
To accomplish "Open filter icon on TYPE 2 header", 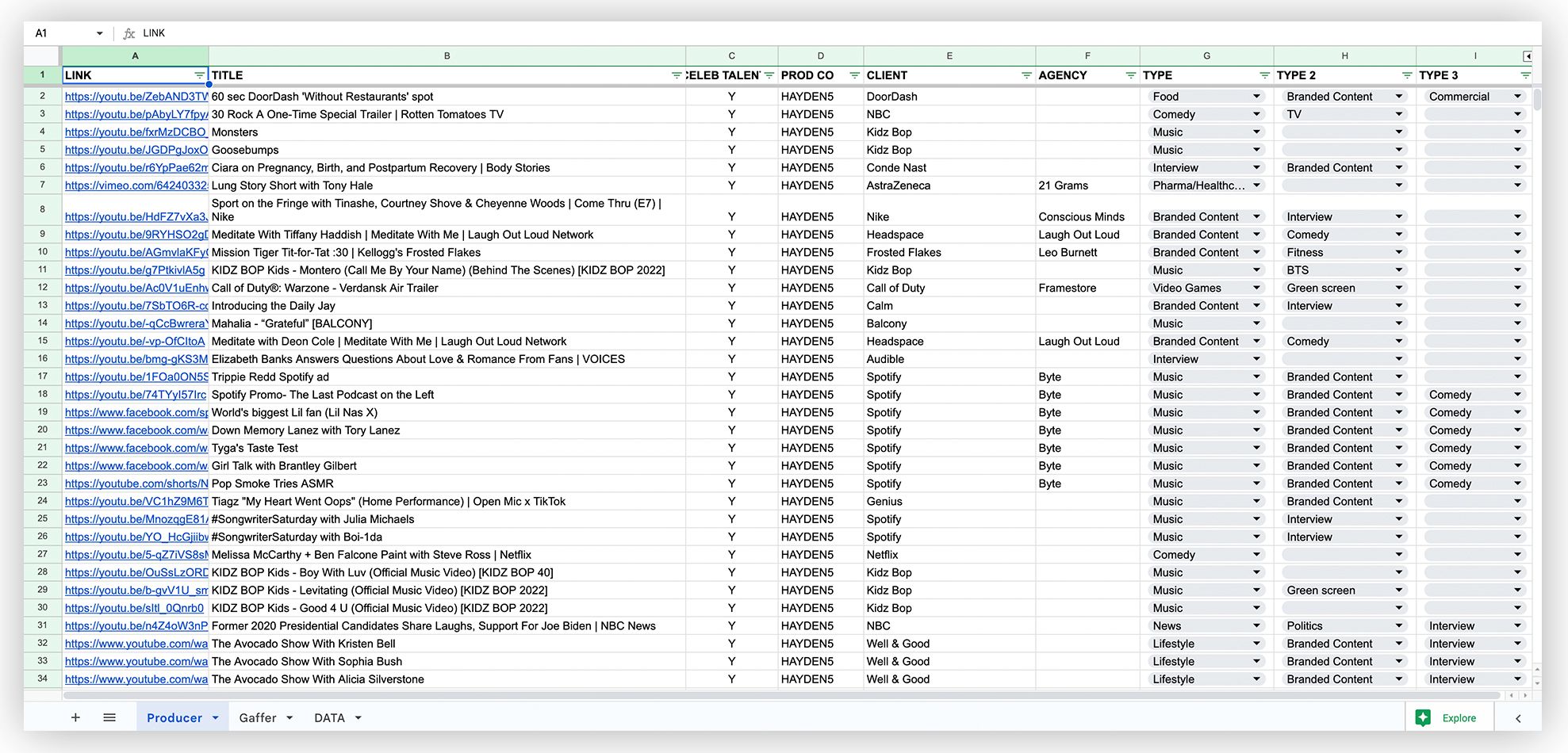I will pyautogui.click(x=1407, y=75).
